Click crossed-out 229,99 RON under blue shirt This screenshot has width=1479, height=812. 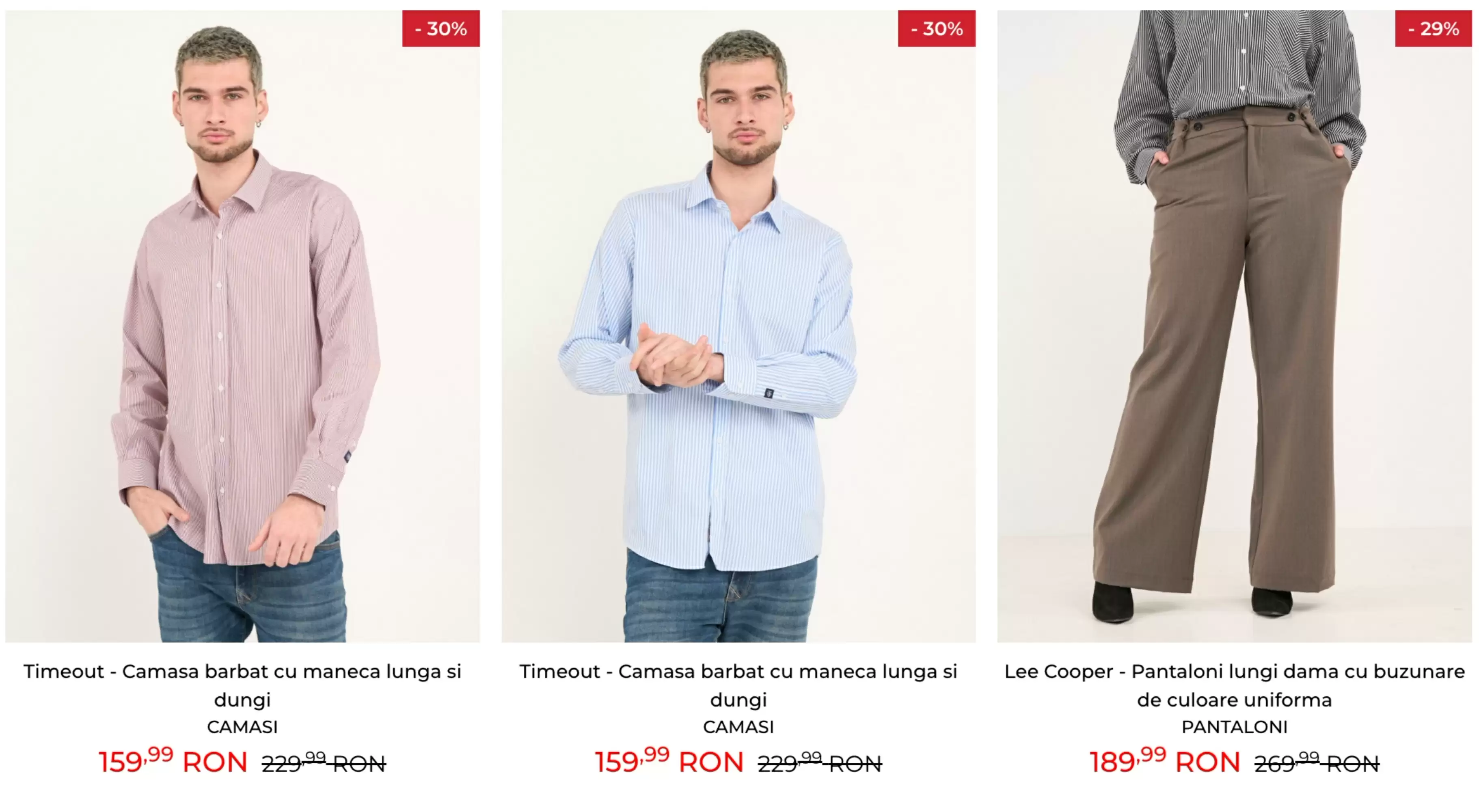[820, 763]
